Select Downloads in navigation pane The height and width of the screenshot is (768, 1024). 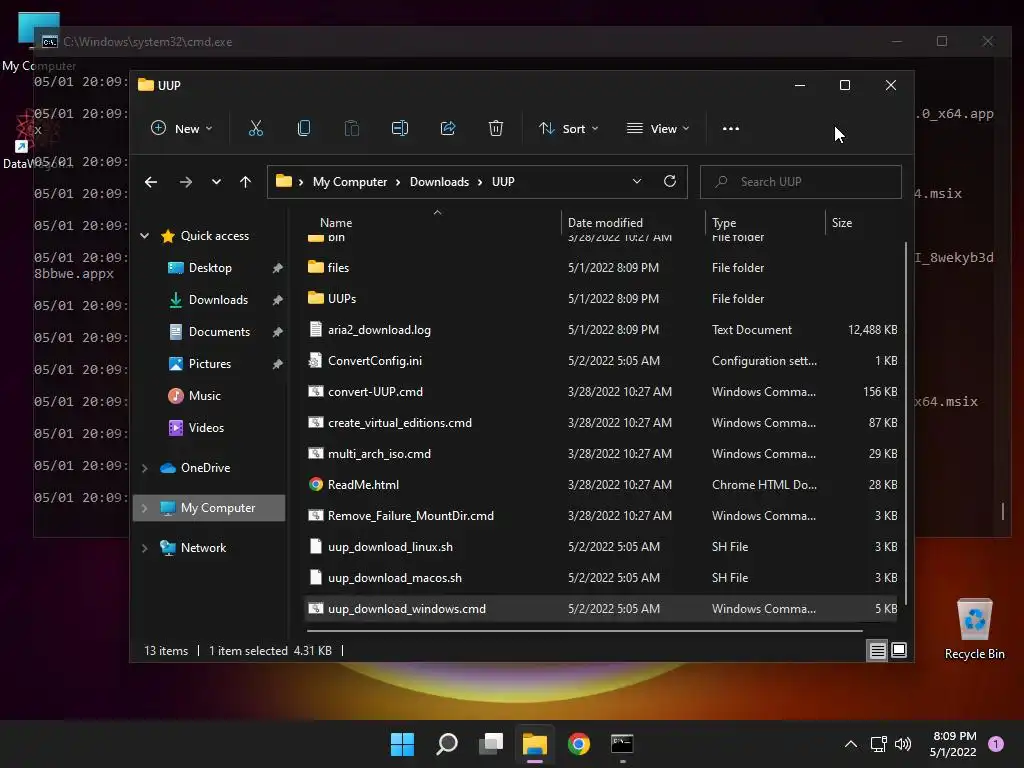point(217,300)
